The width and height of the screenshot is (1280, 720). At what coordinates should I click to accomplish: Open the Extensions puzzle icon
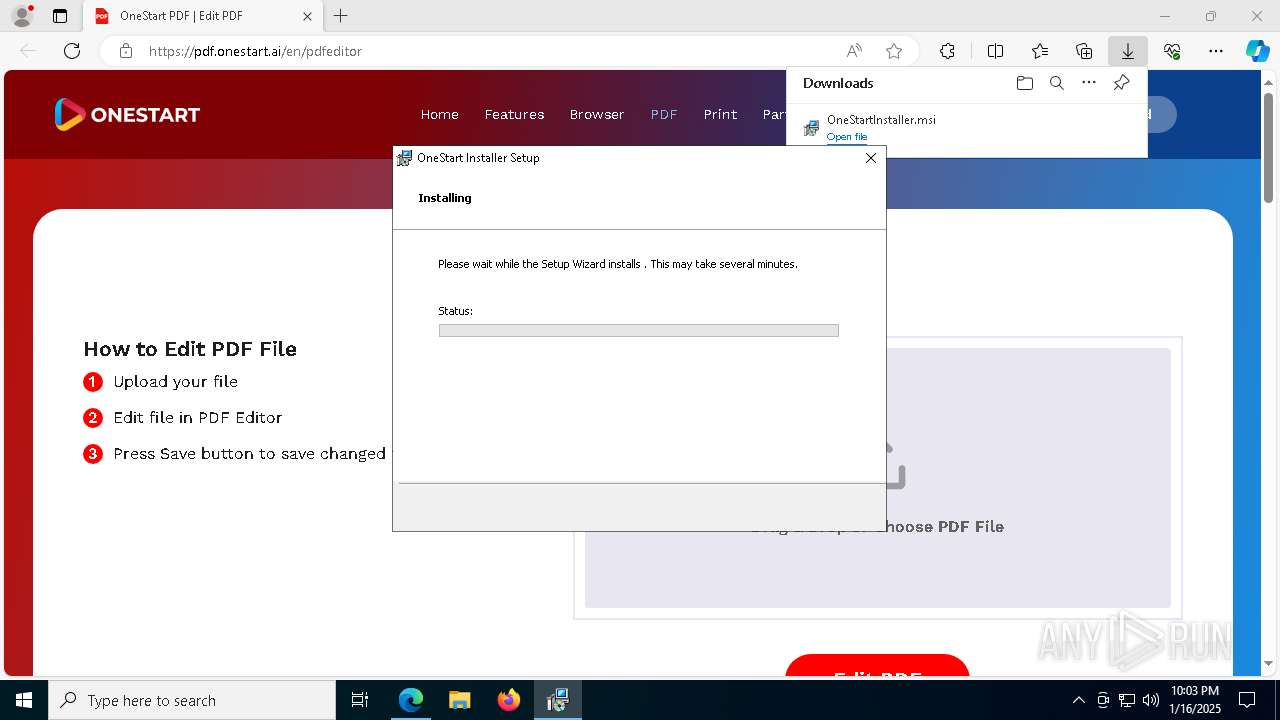click(947, 51)
